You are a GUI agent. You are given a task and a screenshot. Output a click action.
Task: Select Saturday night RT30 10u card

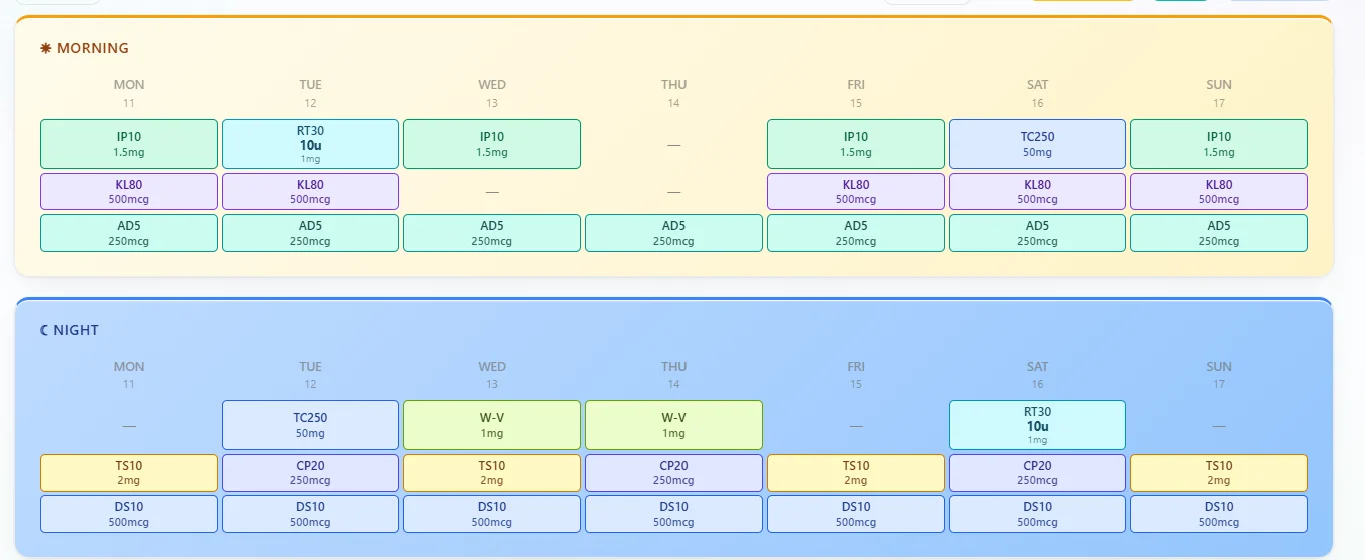pos(1037,425)
